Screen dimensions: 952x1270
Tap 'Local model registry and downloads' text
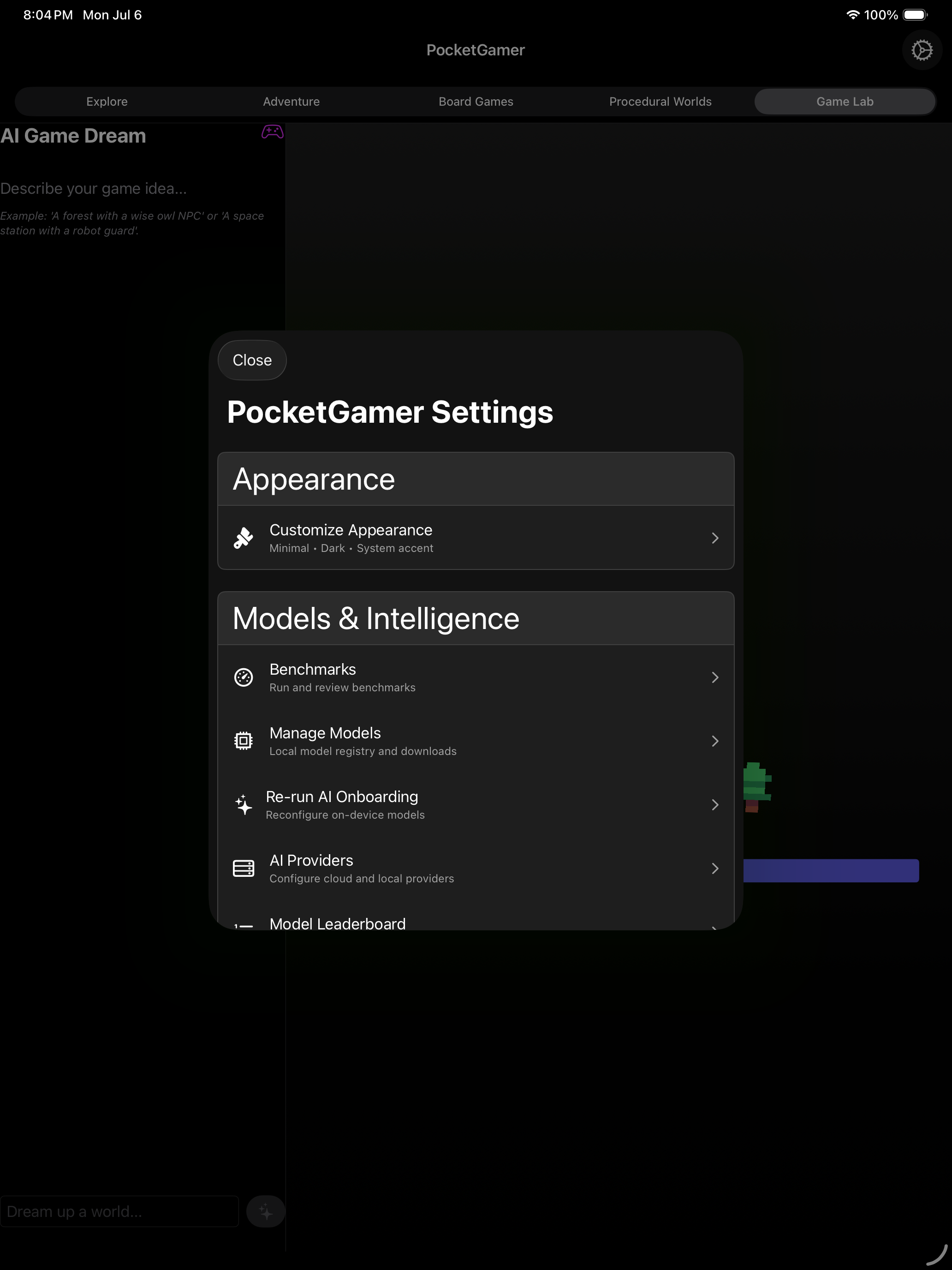point(363,752)
